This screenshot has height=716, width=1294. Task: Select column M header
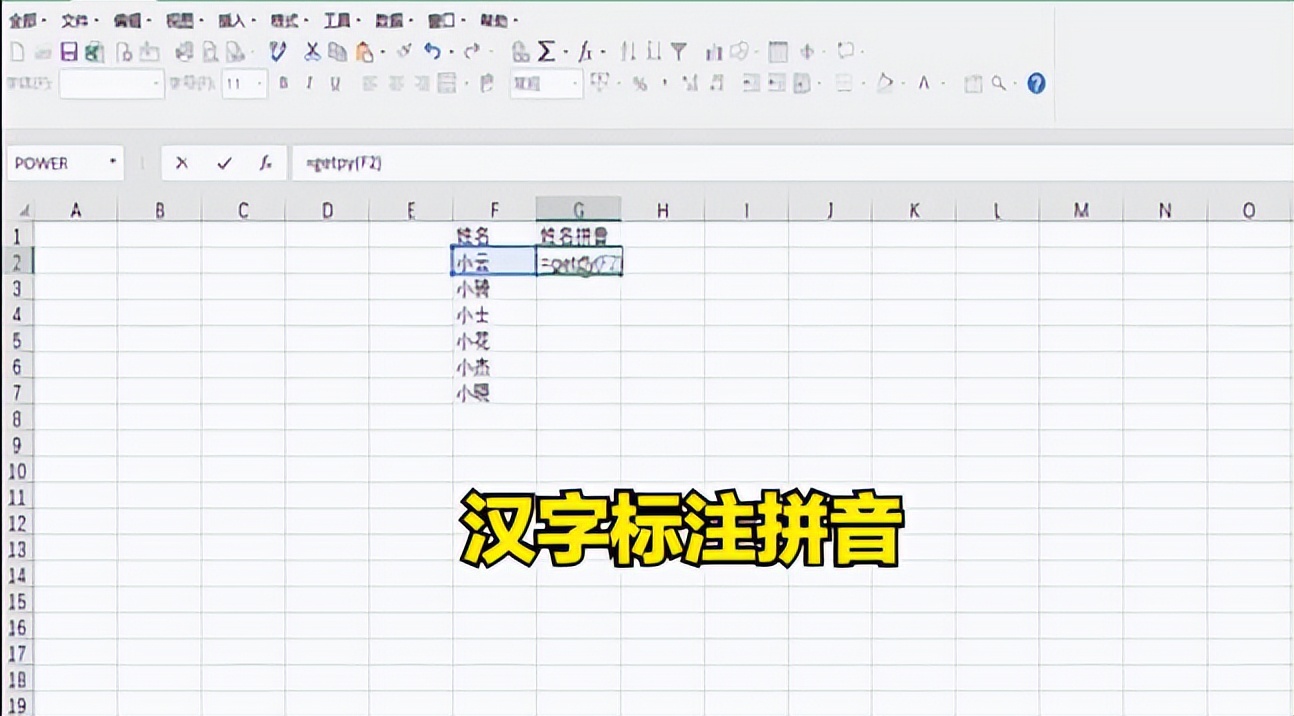pos(1081,209)
